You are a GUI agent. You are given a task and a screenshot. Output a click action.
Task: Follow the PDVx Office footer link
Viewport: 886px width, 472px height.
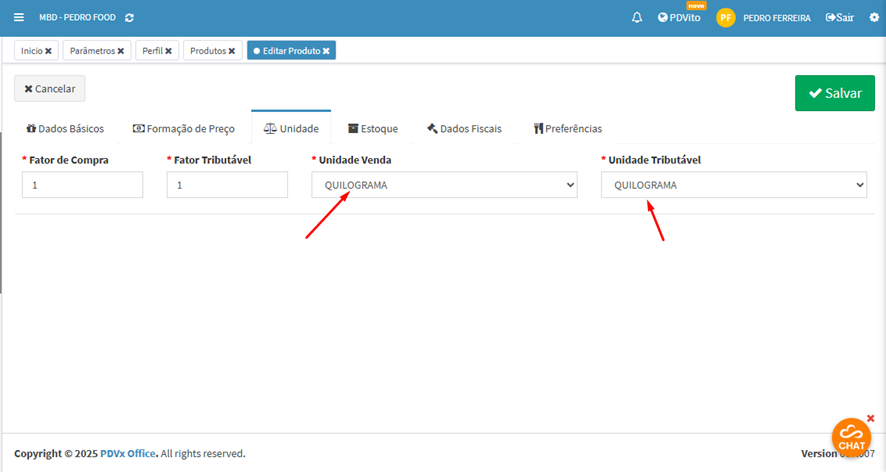(x=128, y=454)
